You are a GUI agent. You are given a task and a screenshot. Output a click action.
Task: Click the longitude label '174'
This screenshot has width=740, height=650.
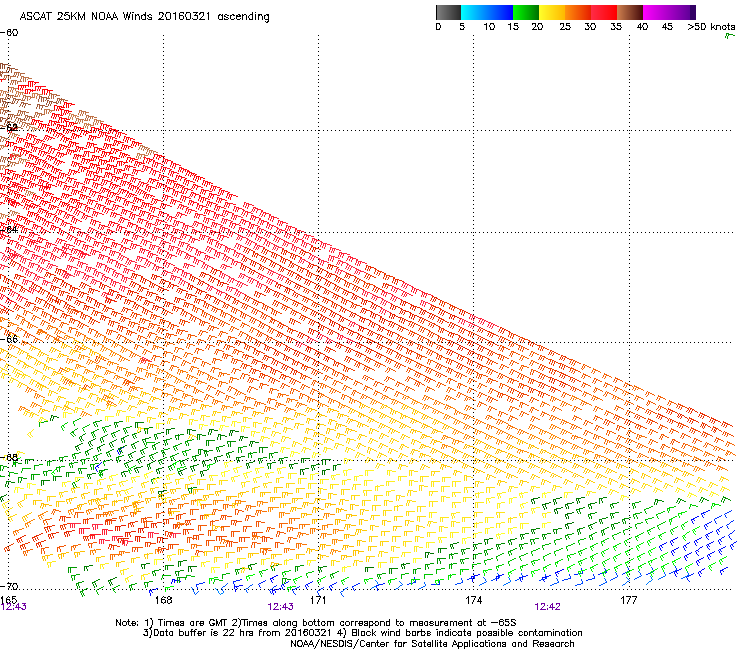pos(473,600)
